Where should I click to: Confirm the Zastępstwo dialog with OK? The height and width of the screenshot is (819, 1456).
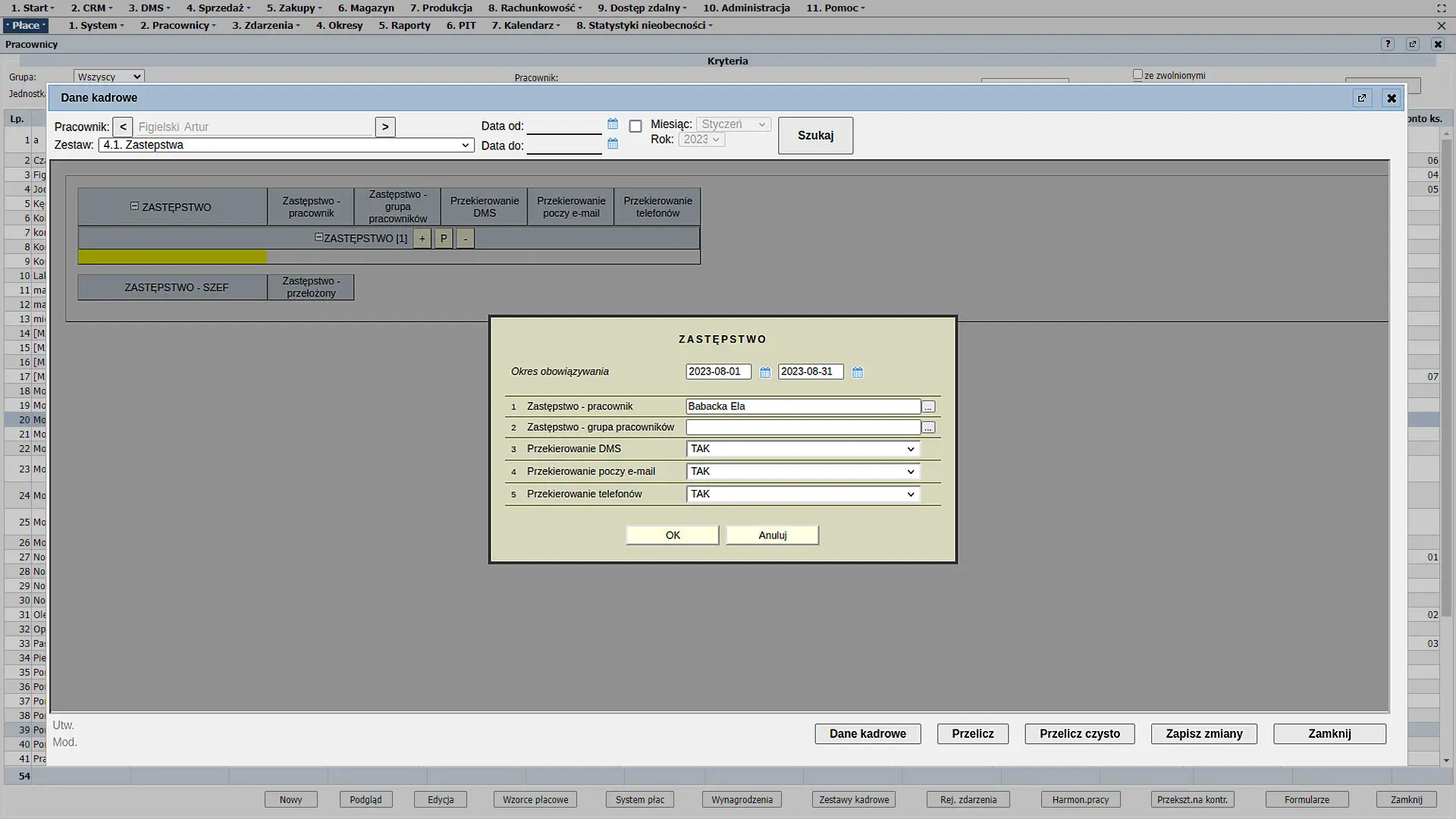click(673, 535)
